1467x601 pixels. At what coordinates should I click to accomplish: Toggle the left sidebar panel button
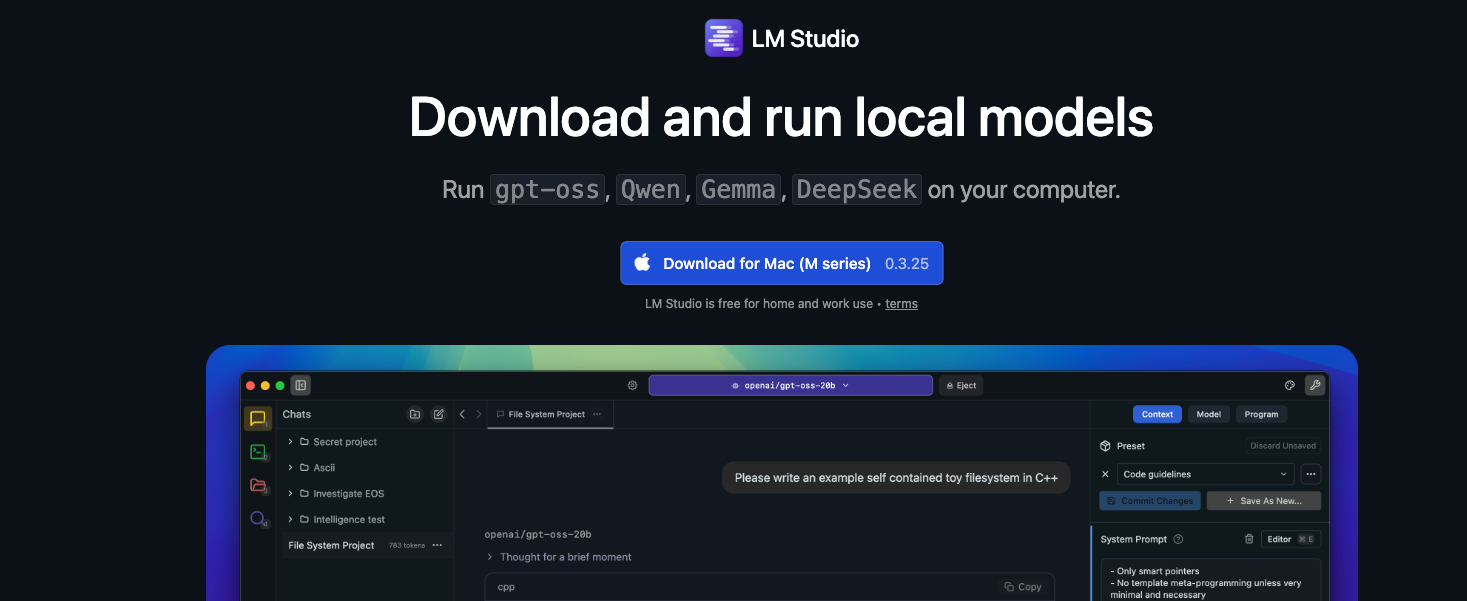click(300, 385)
